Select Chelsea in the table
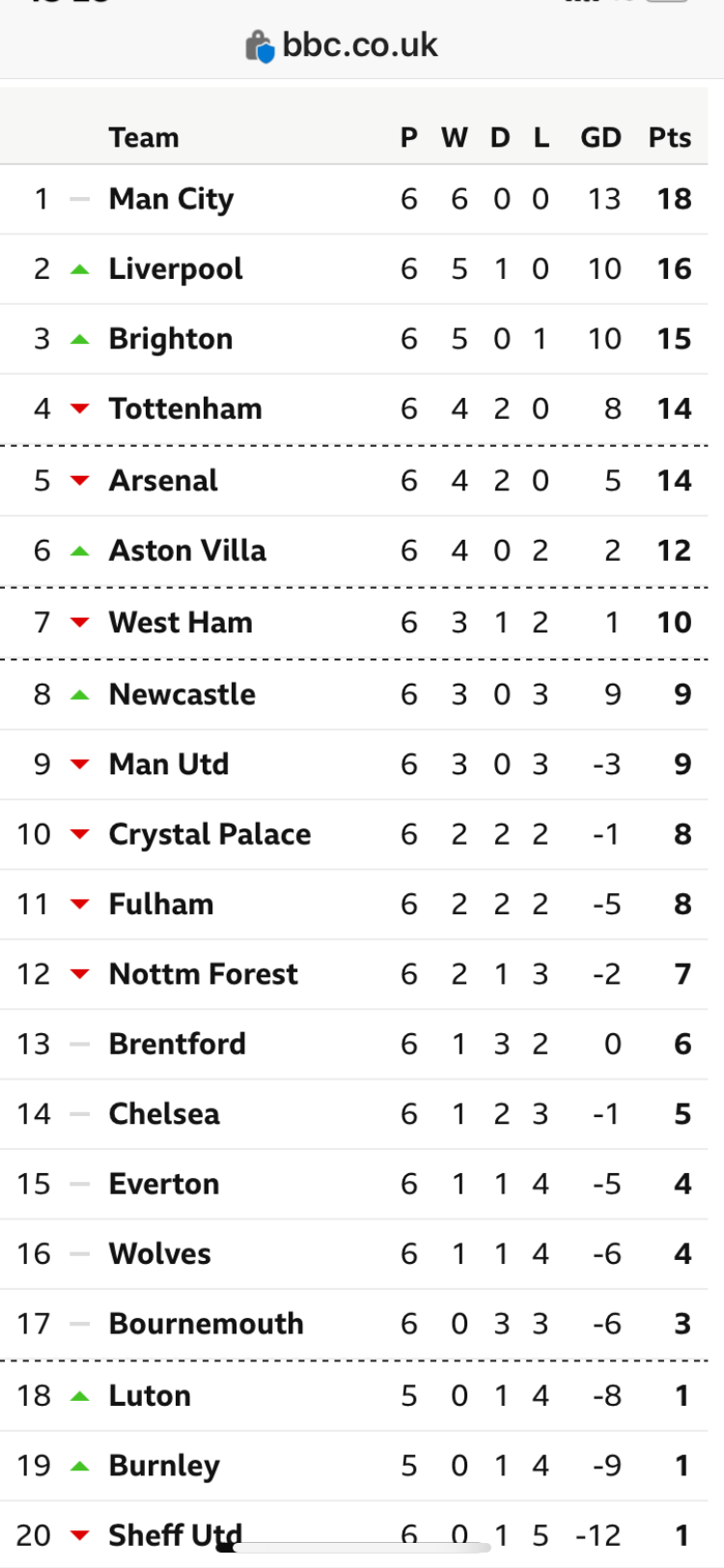 pyautogui.click(x=164, y=1114)
